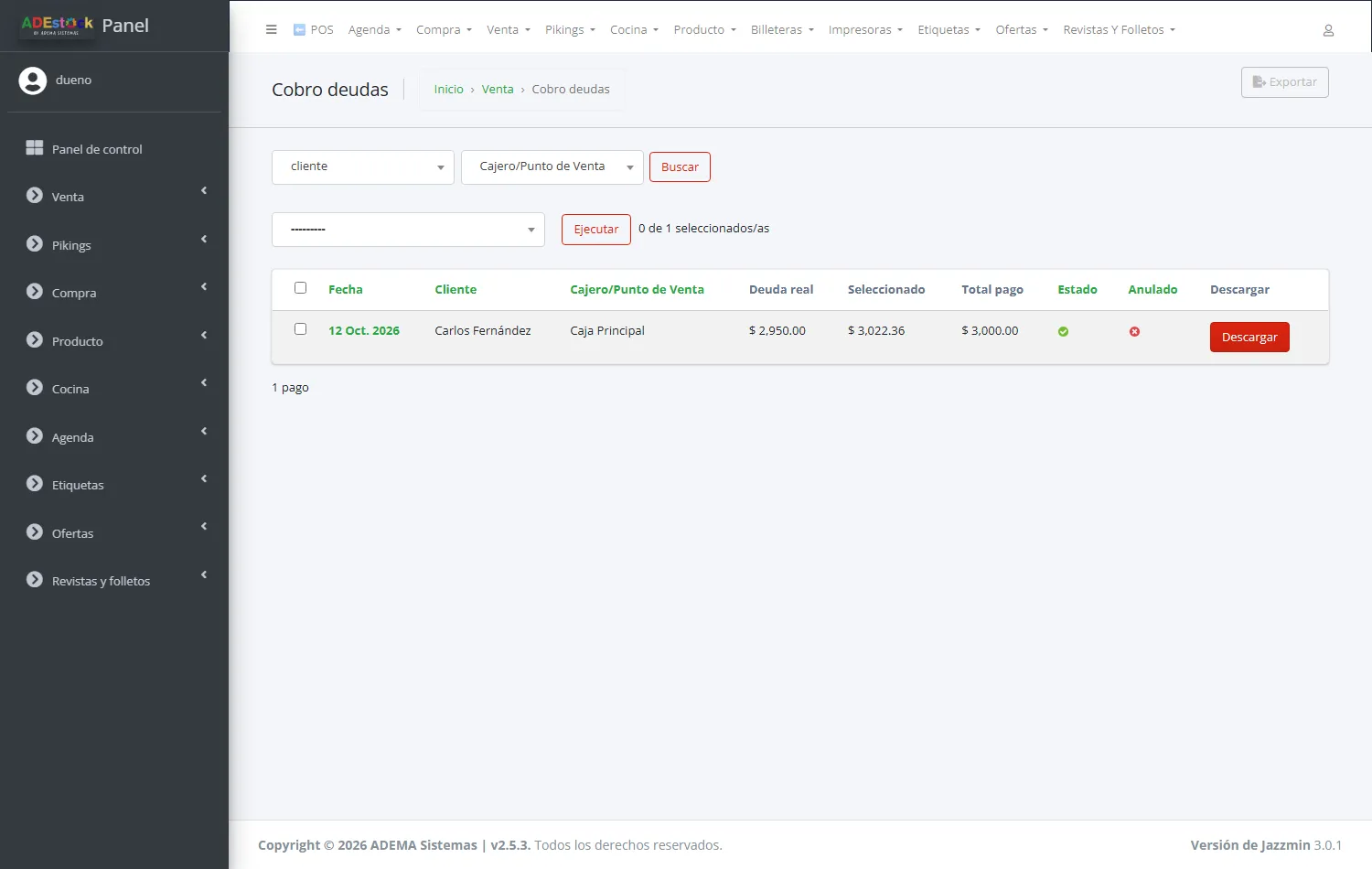This screenshot has height=869, width=1372.
Task: Toggle the select-all checkbox in table header
Action: (x=300, y=288)
